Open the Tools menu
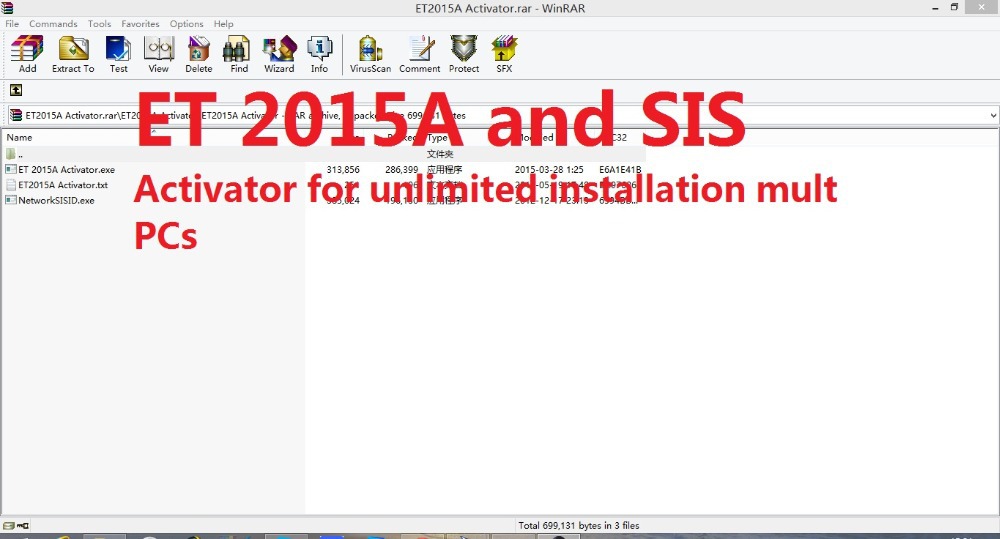This screenshot has width=1000, height=539. pos(99,24)
